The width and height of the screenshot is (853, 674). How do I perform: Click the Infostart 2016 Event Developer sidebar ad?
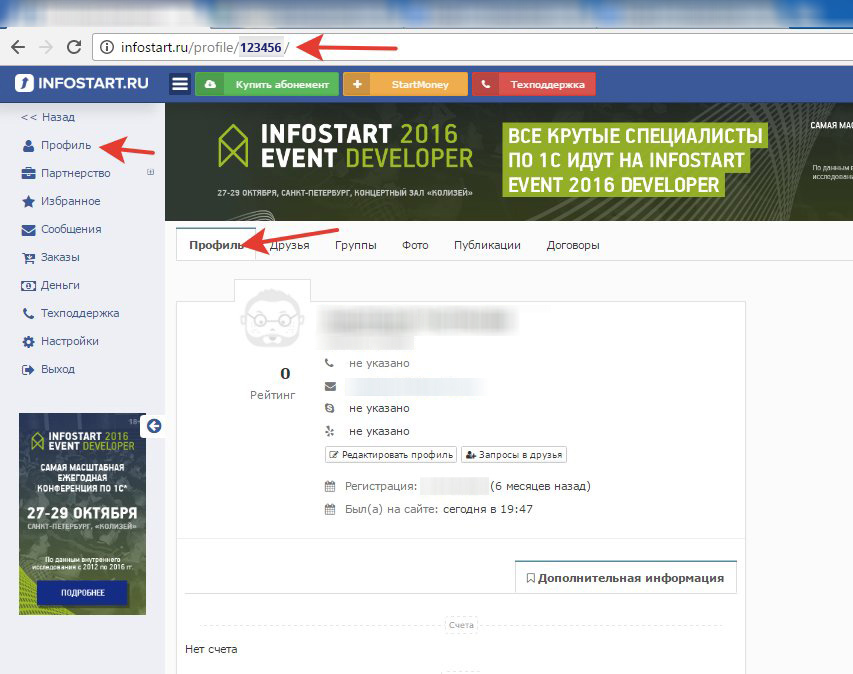click(83, 514)
